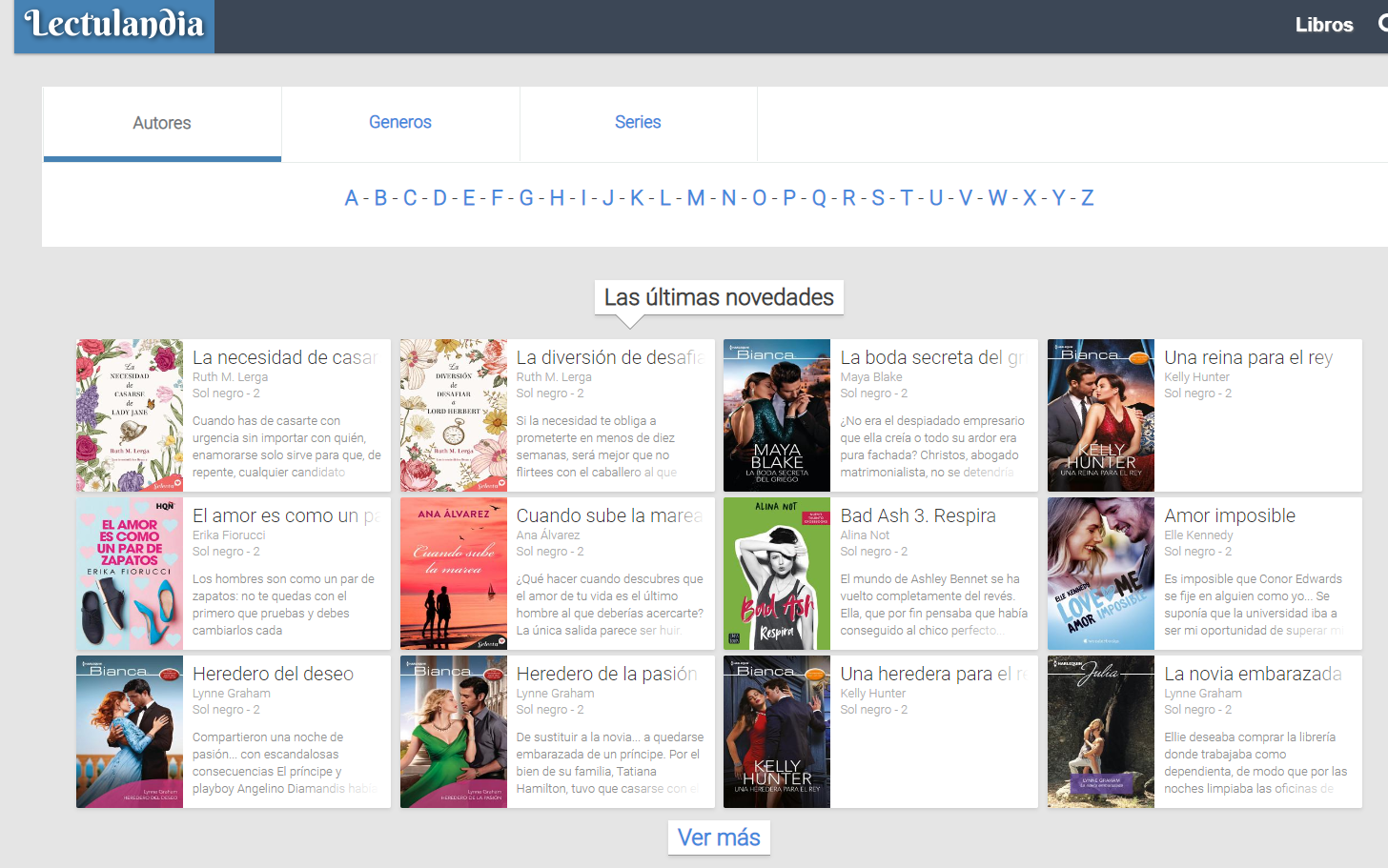The width and height of the screenshot is (1388, 868).
Task: Open author Ana Álvarez
Action: 548,535
